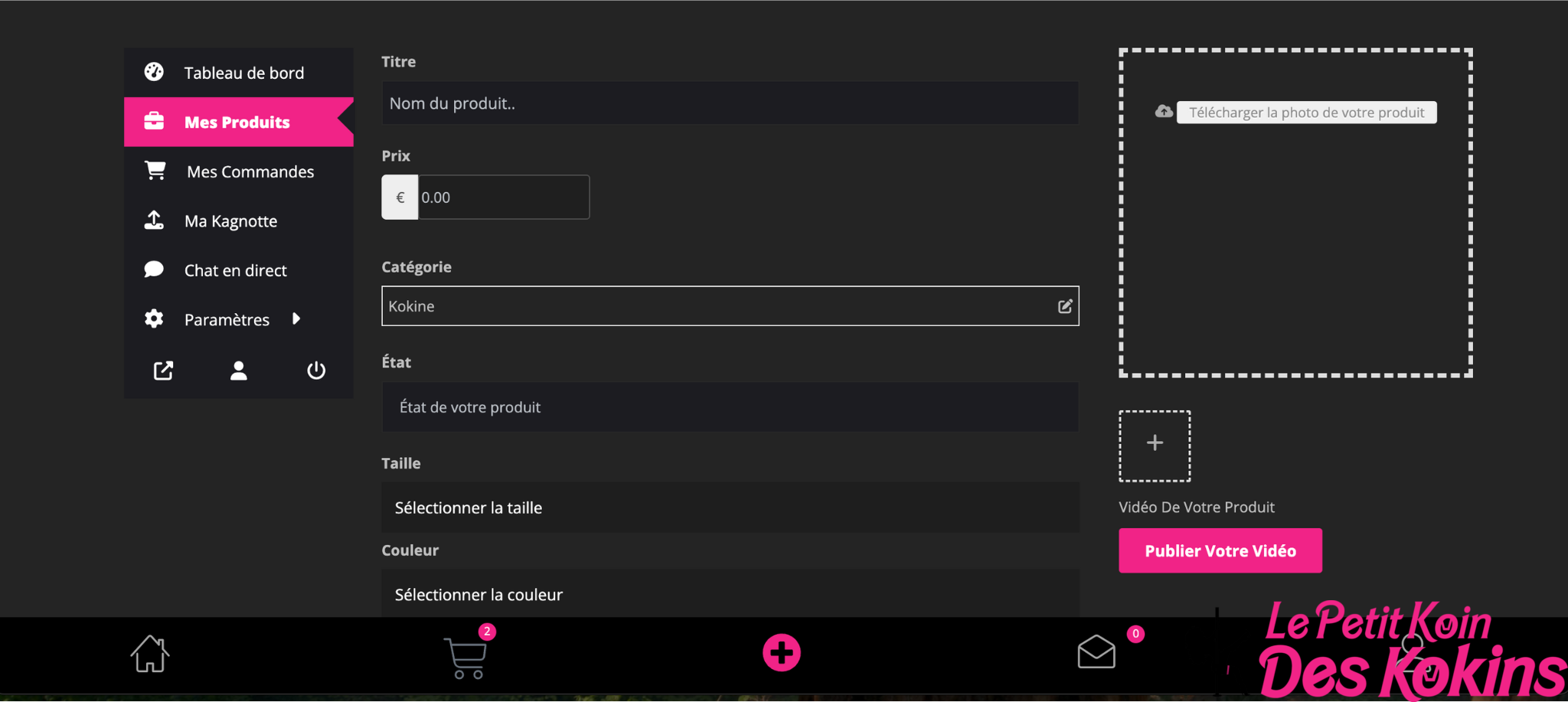Screen dimensions: 1568x702
Task: Select Ma Kagnotte menu item
Action: pos(230,221)
